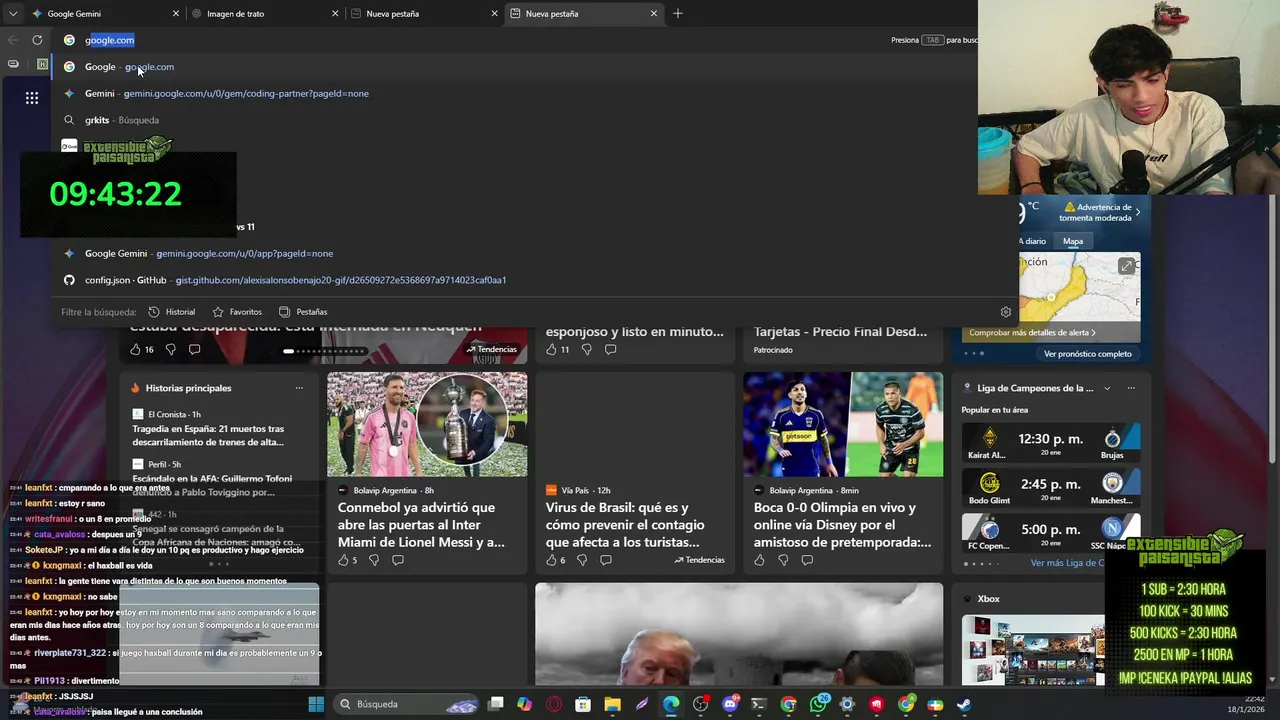
Task: Open the Trump photo article thumbnail
Action: click(x=739, y=635)
